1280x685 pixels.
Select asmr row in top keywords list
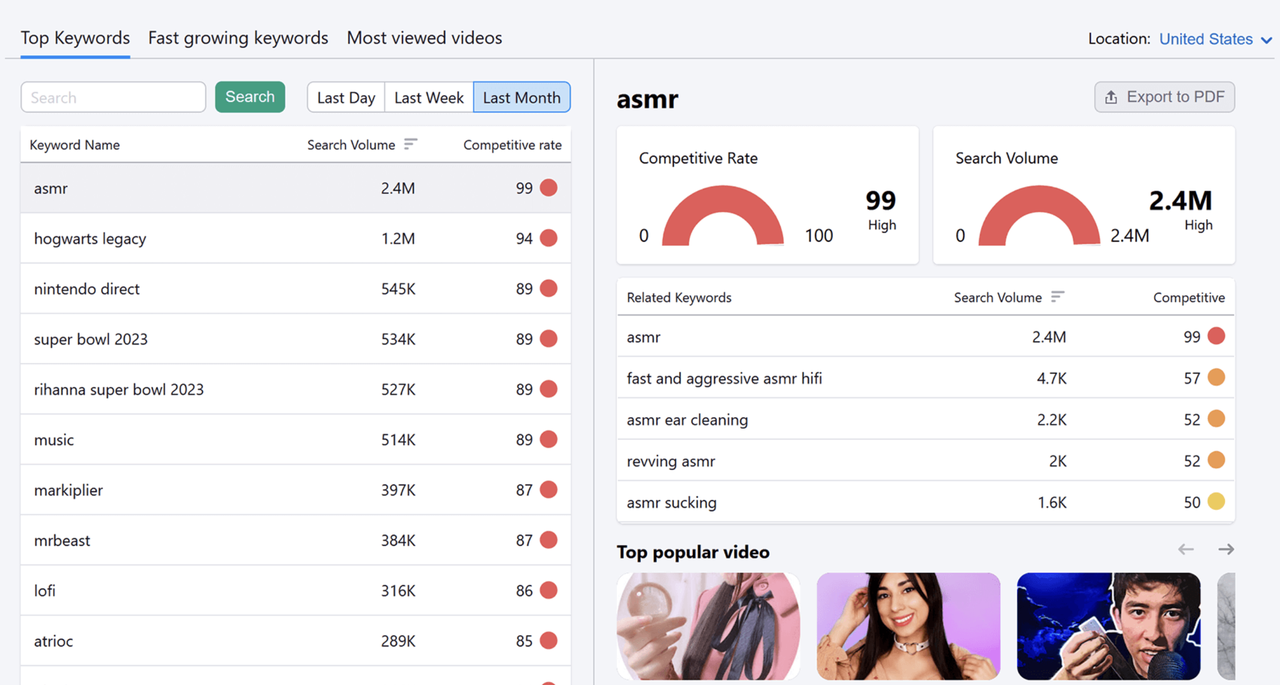(296, 188)
